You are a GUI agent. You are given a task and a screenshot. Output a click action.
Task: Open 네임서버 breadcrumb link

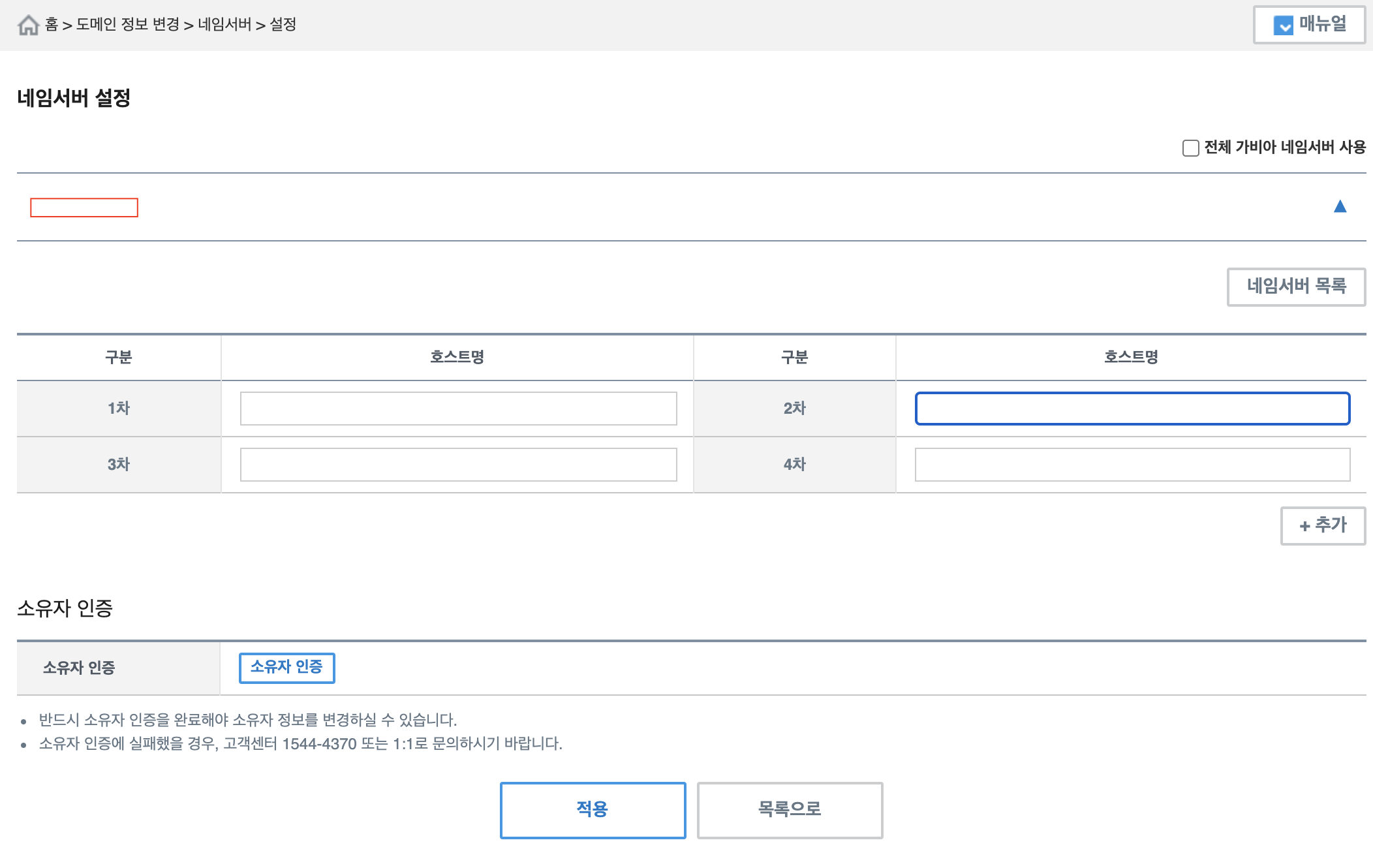point(224,25)
